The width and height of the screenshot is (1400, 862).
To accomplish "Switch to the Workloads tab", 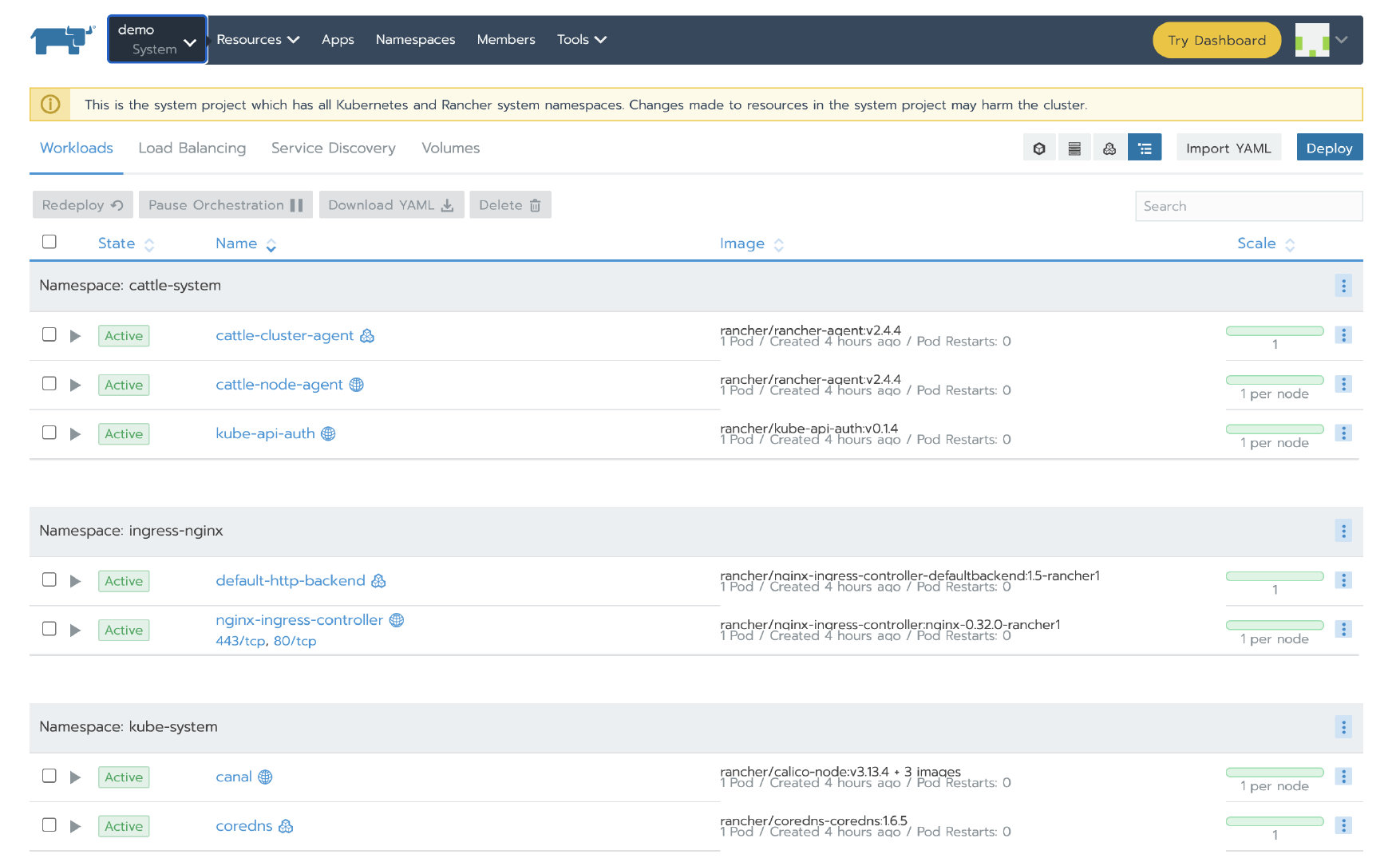I will coord(77,148).
